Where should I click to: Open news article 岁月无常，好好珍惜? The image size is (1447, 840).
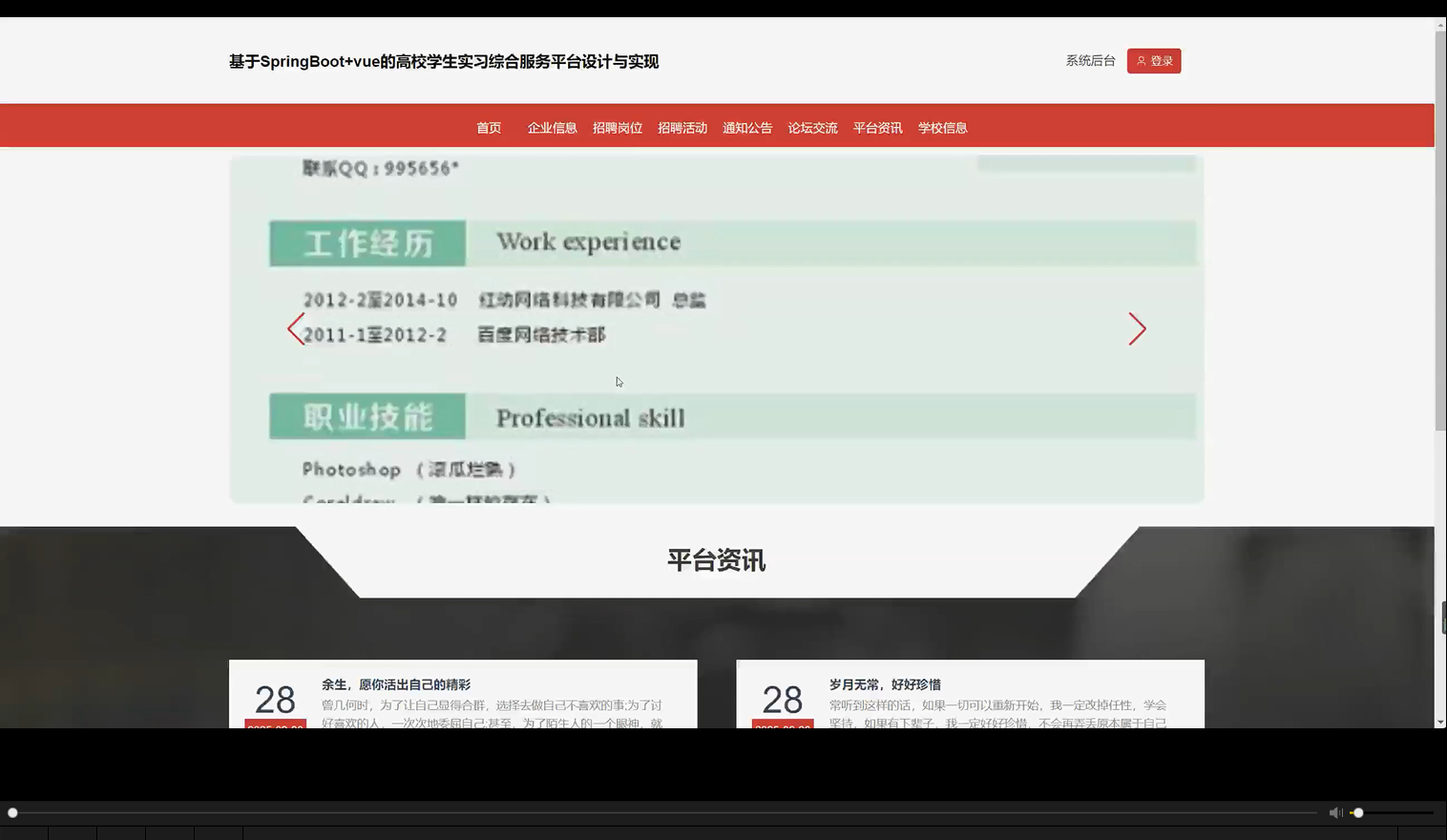coord(885,684)
